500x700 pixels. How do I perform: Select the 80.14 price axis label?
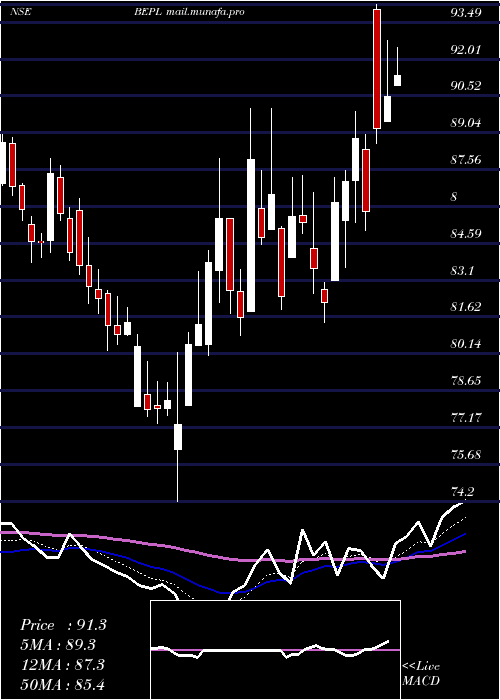click(x=466, y=344)
